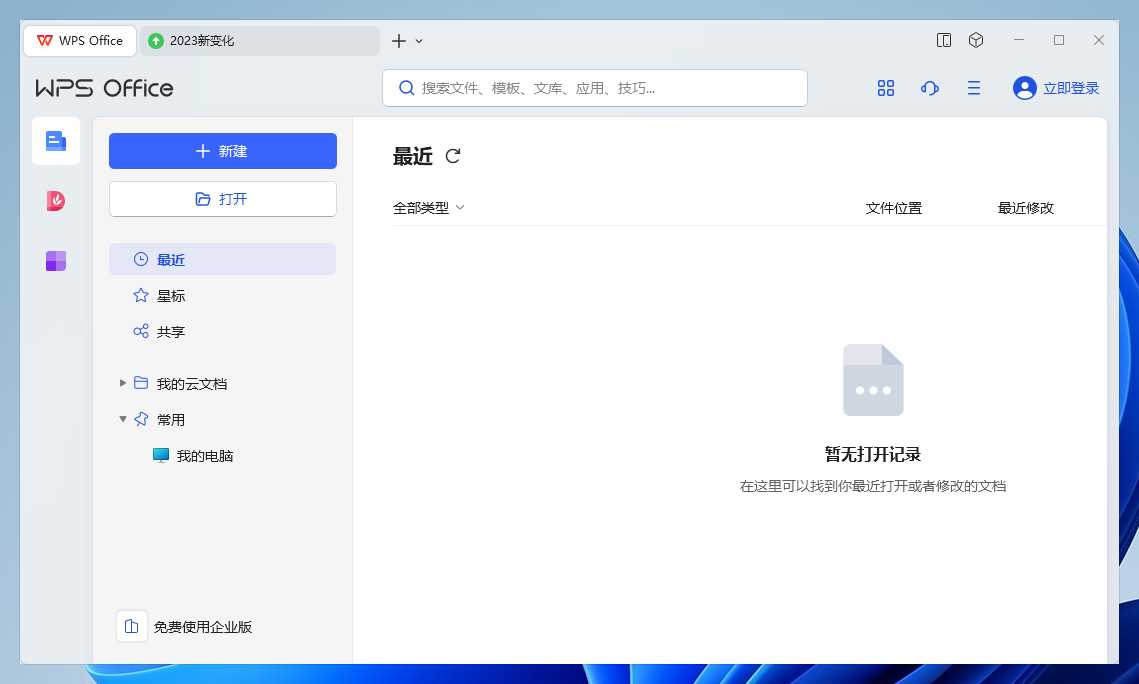Minimize the WPS Office window
The image size is (1139, 684).
(x=1019, y=41)
